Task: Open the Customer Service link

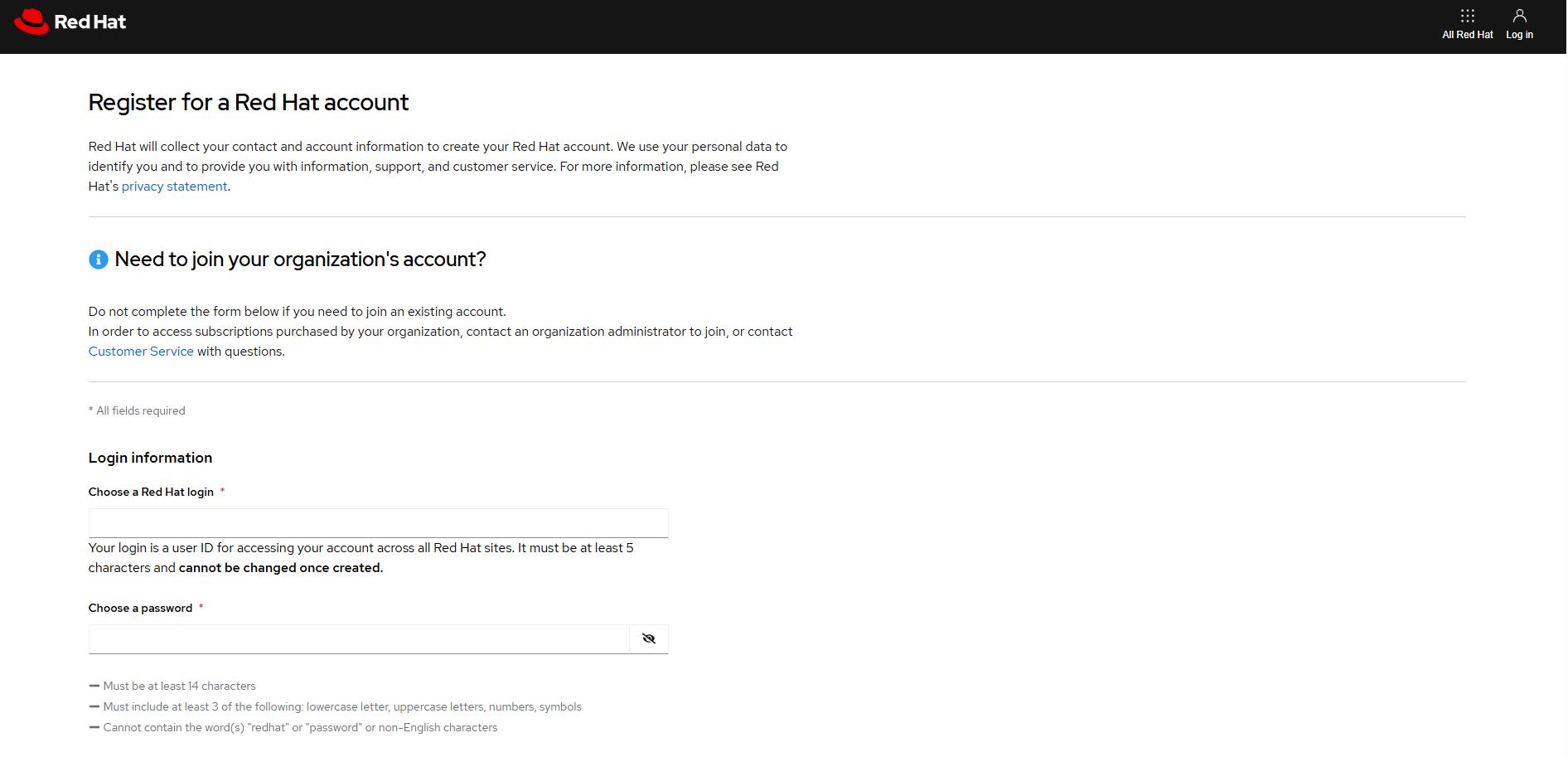Action: pos(141,352)
